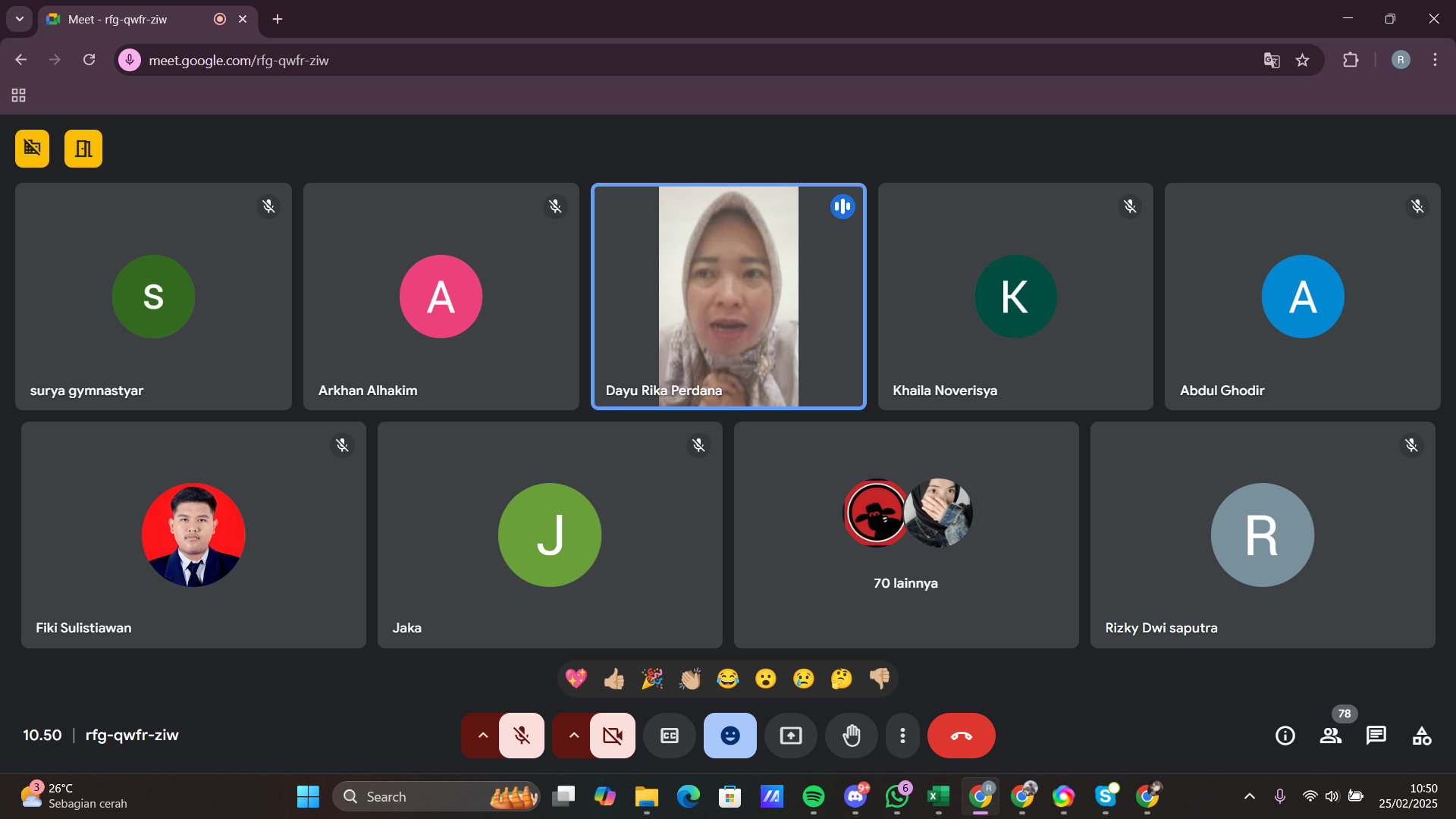Open a new browser tab
Image resolution: width=1456 pixels, height=819 pixels.
[x=278, y=20]
